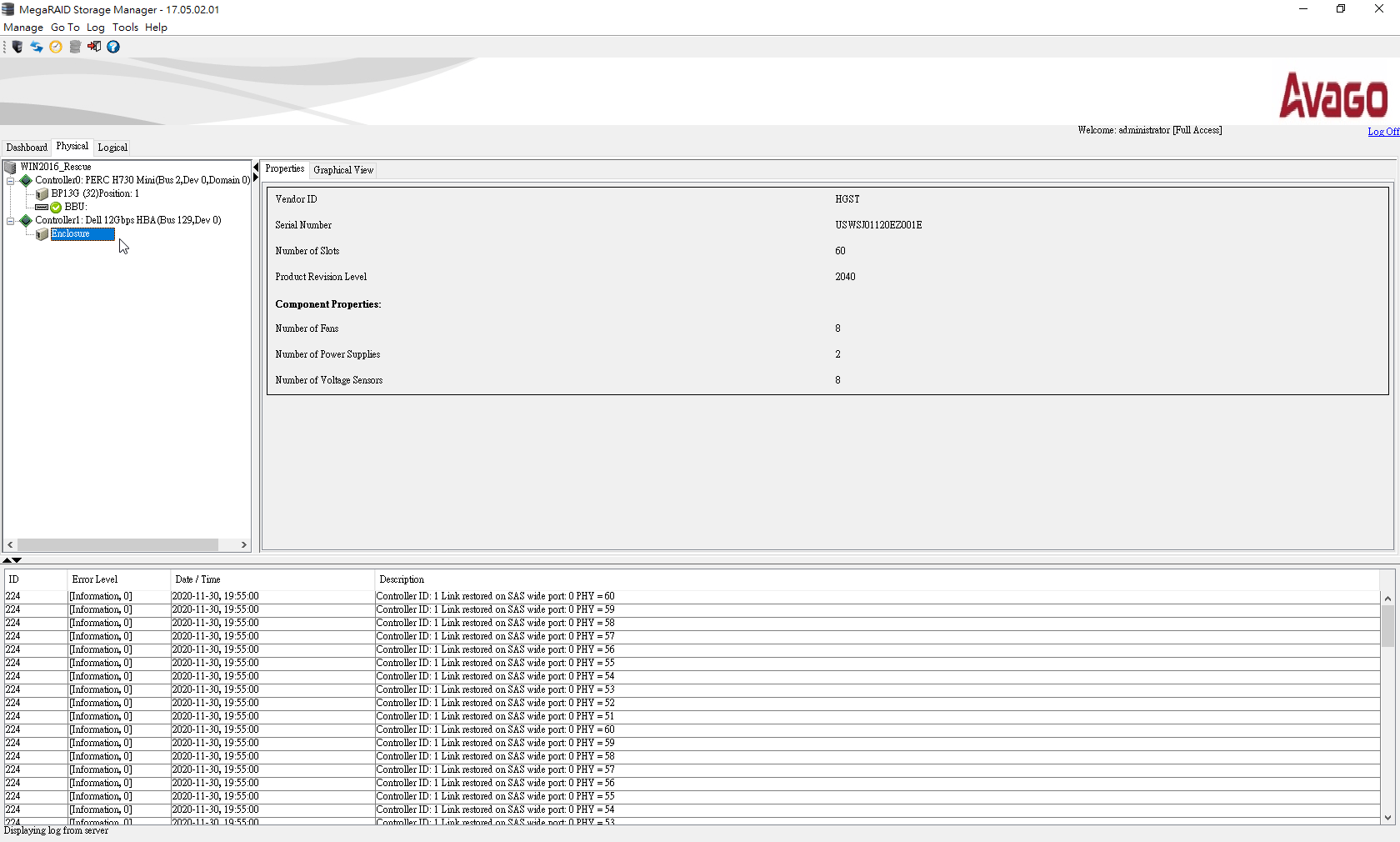Click the BP13G backplane icon
The height and width of the screenshot is (842, 1400).
pyautogui.click(x=42, y=193)
